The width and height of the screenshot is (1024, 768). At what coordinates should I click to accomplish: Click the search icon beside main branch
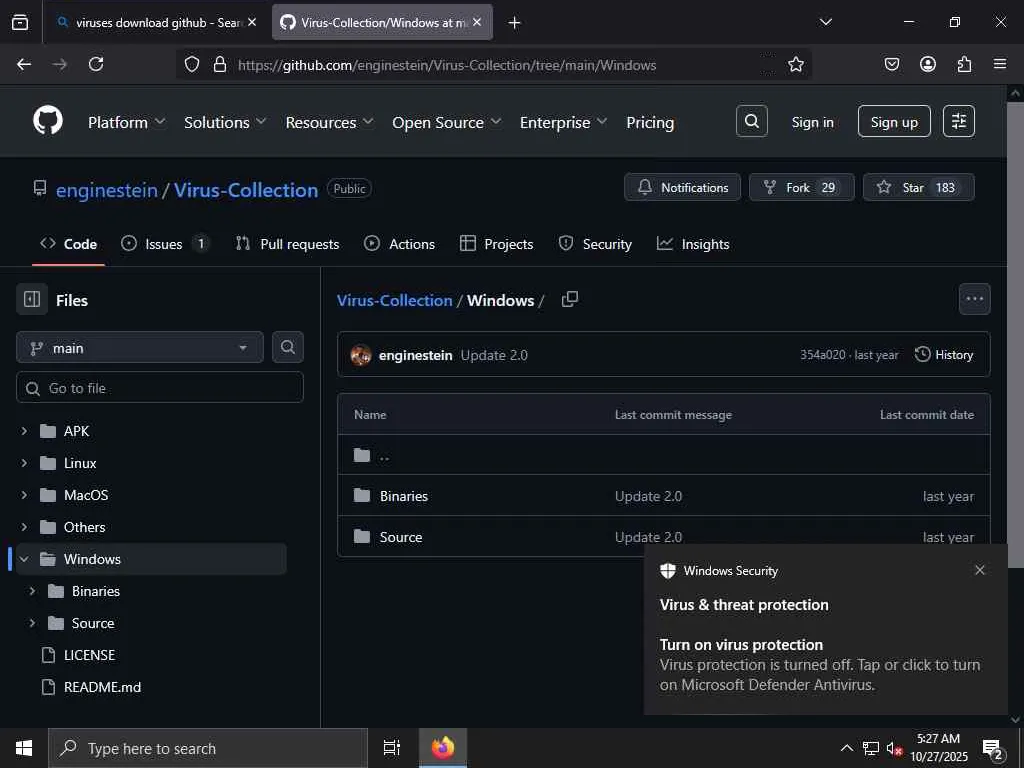287,347
